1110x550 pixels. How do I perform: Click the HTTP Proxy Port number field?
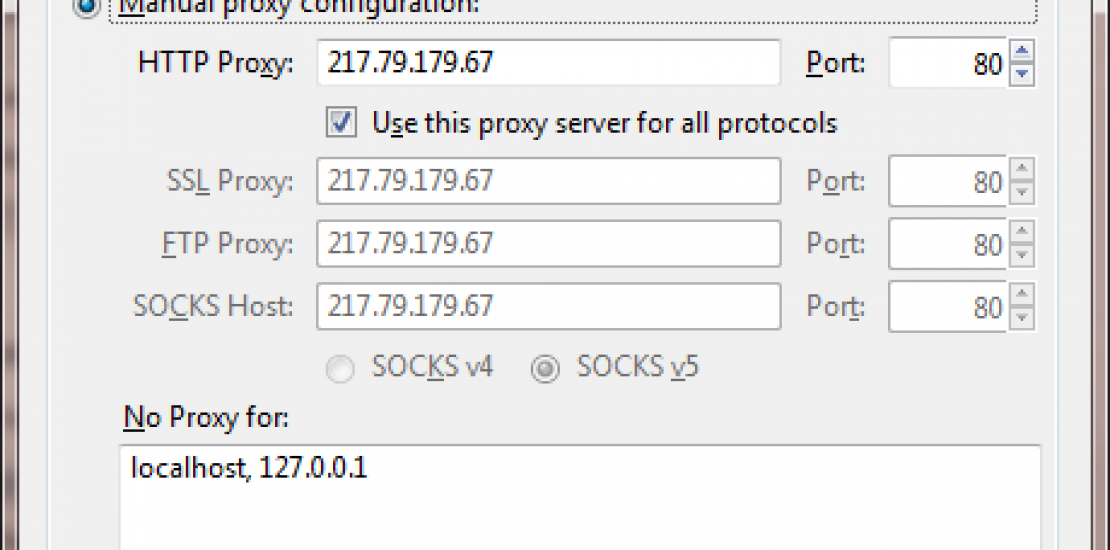pyautogui.click(x=948, y=63)
